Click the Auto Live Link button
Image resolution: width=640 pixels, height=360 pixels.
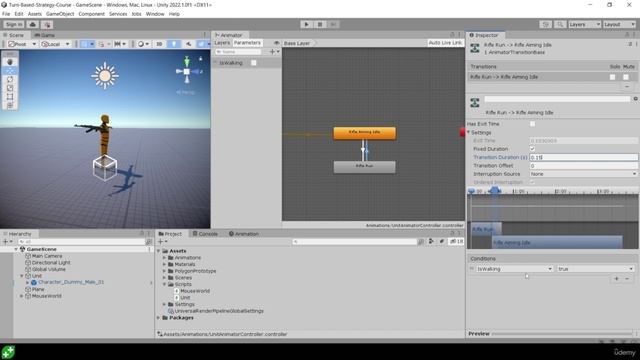coord(445,43)
